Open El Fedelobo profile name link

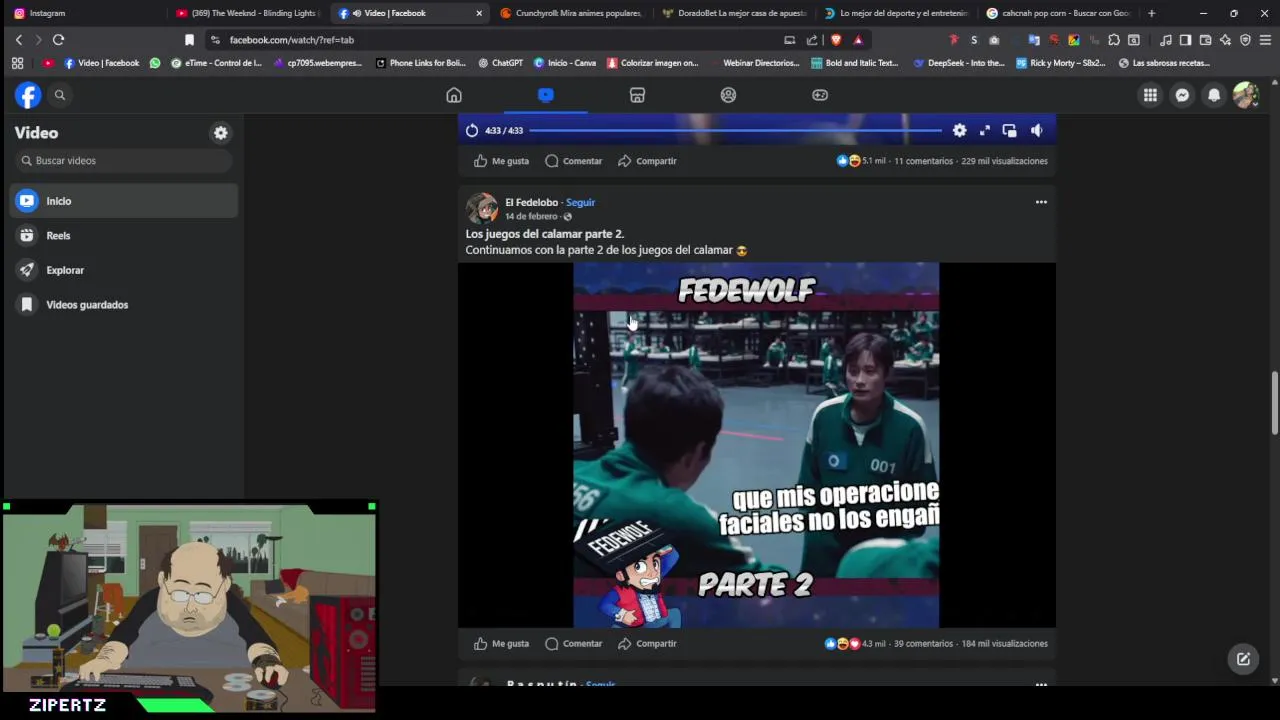(531, 202)
